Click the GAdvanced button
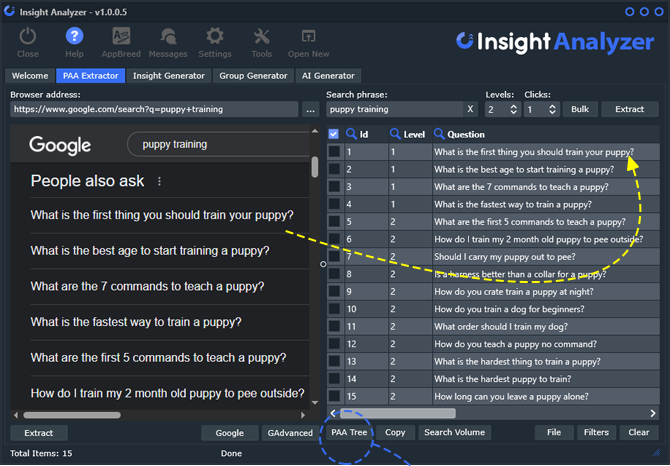The height and width of the screenshot is (466, 670). coord(290,433)
